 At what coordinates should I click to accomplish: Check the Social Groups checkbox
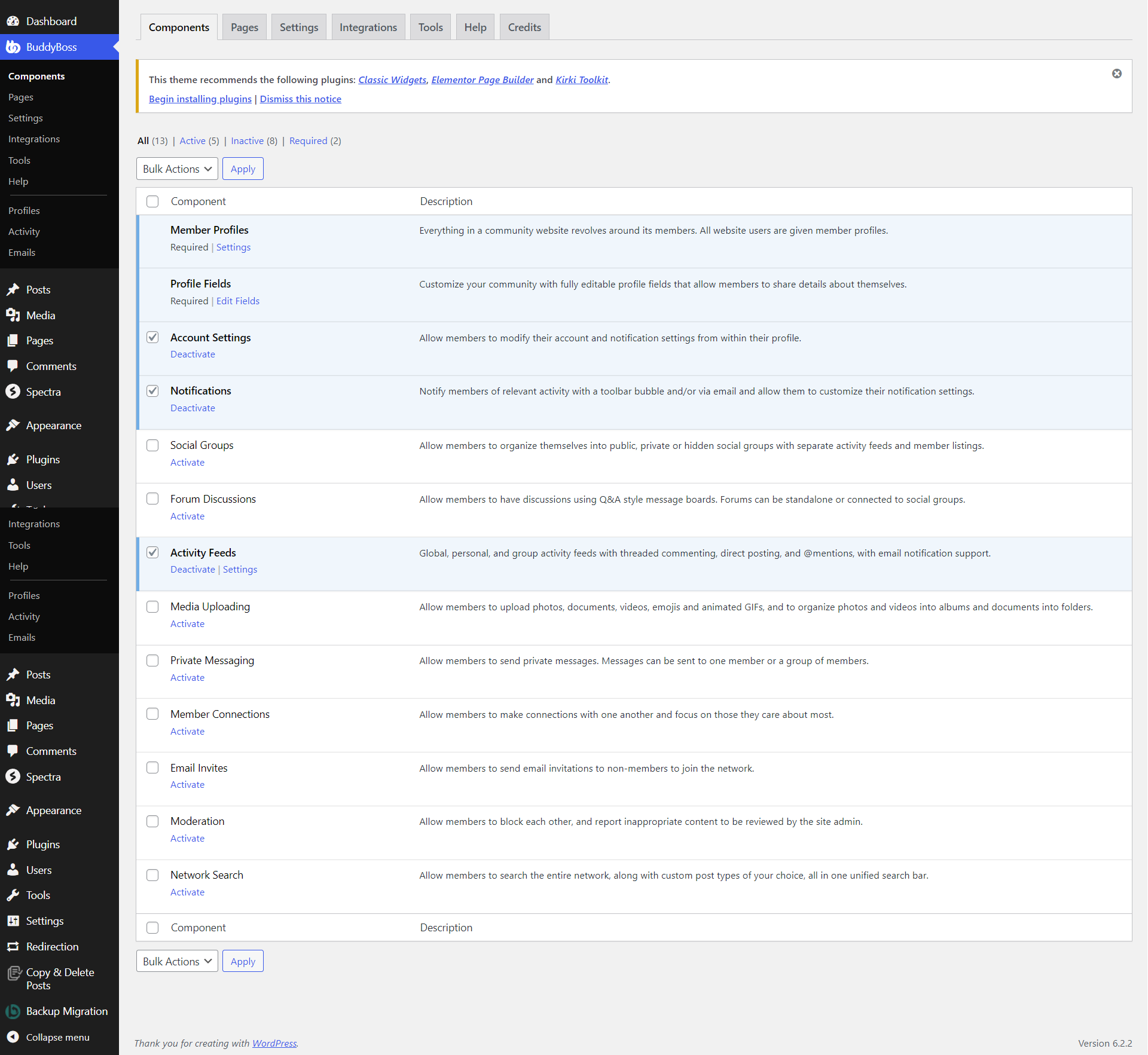coord(152,445)
